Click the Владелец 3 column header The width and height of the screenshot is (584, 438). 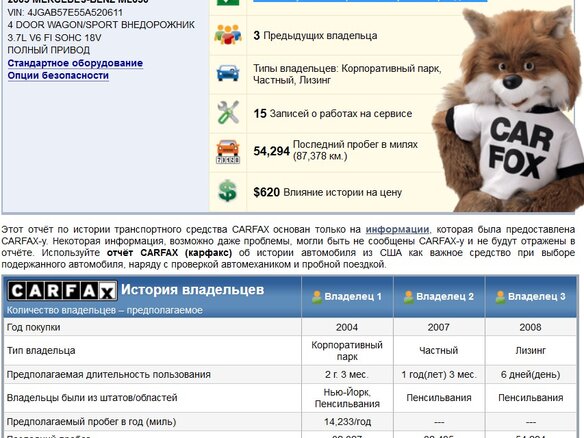531,297
